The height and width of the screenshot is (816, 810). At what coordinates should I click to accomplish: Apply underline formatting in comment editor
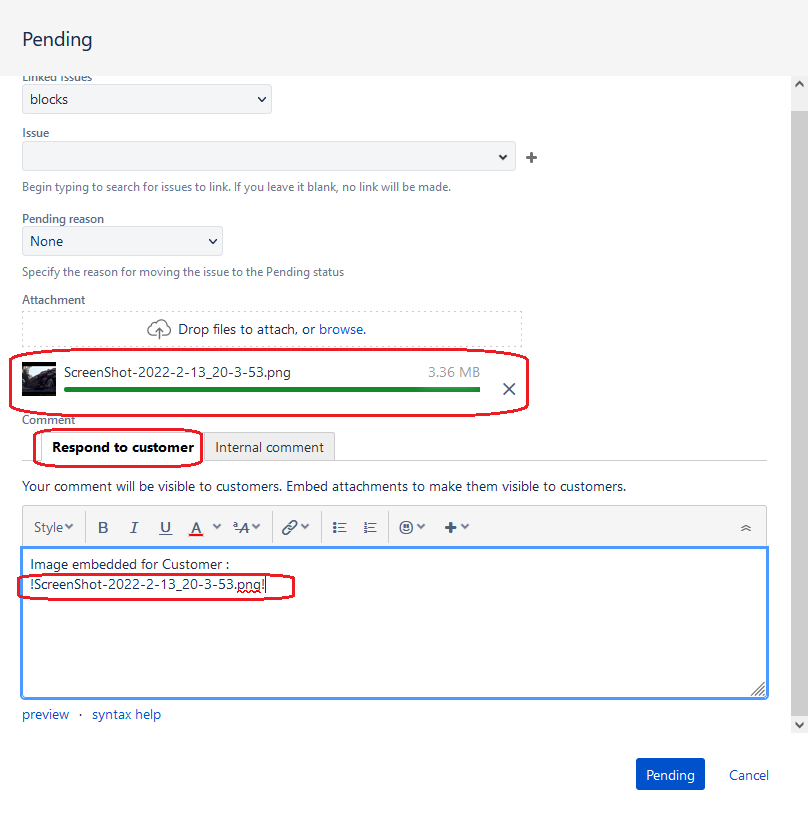coord(165,528)
